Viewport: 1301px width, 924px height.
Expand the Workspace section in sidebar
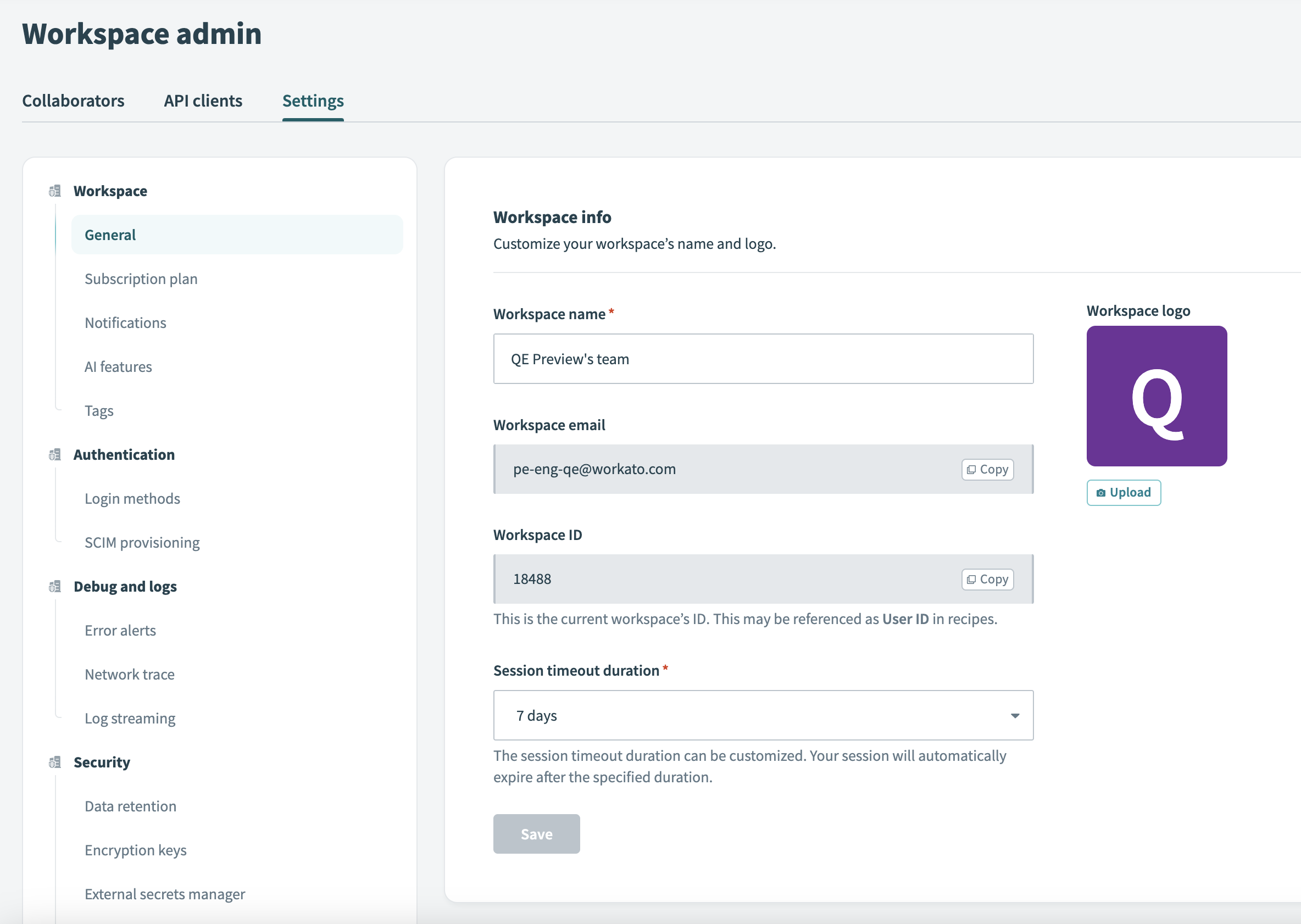pyautogui.click(x=111, y=190)
